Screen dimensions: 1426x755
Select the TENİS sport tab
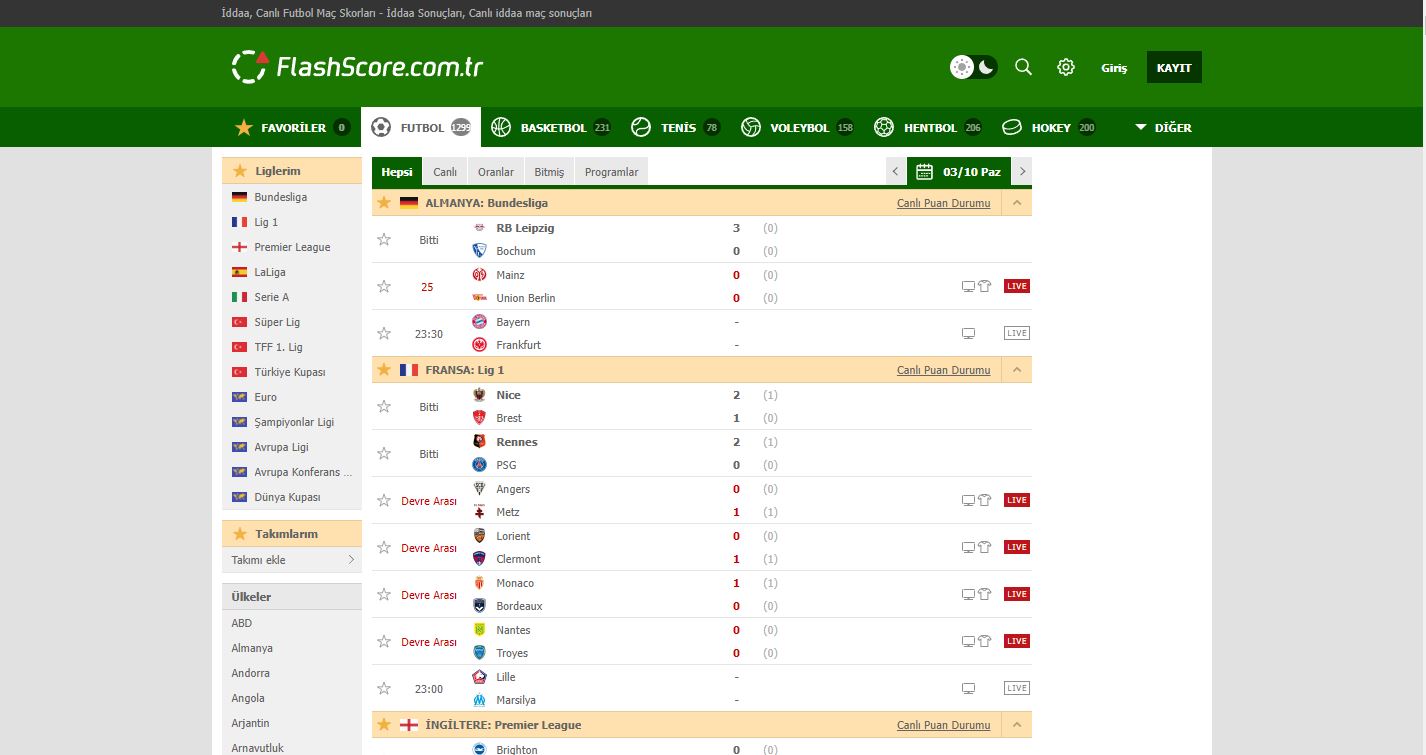pyautogui.click(x=675, y=127)
